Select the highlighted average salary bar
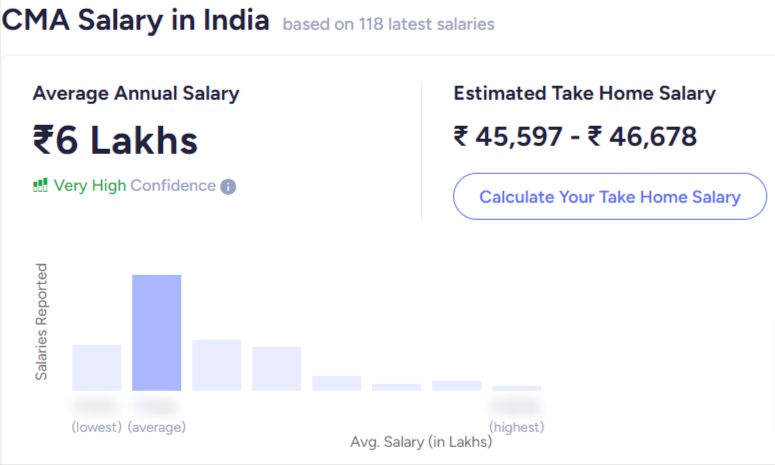The height and width of the screenshot is (465, 775). [x=157, y=332]
